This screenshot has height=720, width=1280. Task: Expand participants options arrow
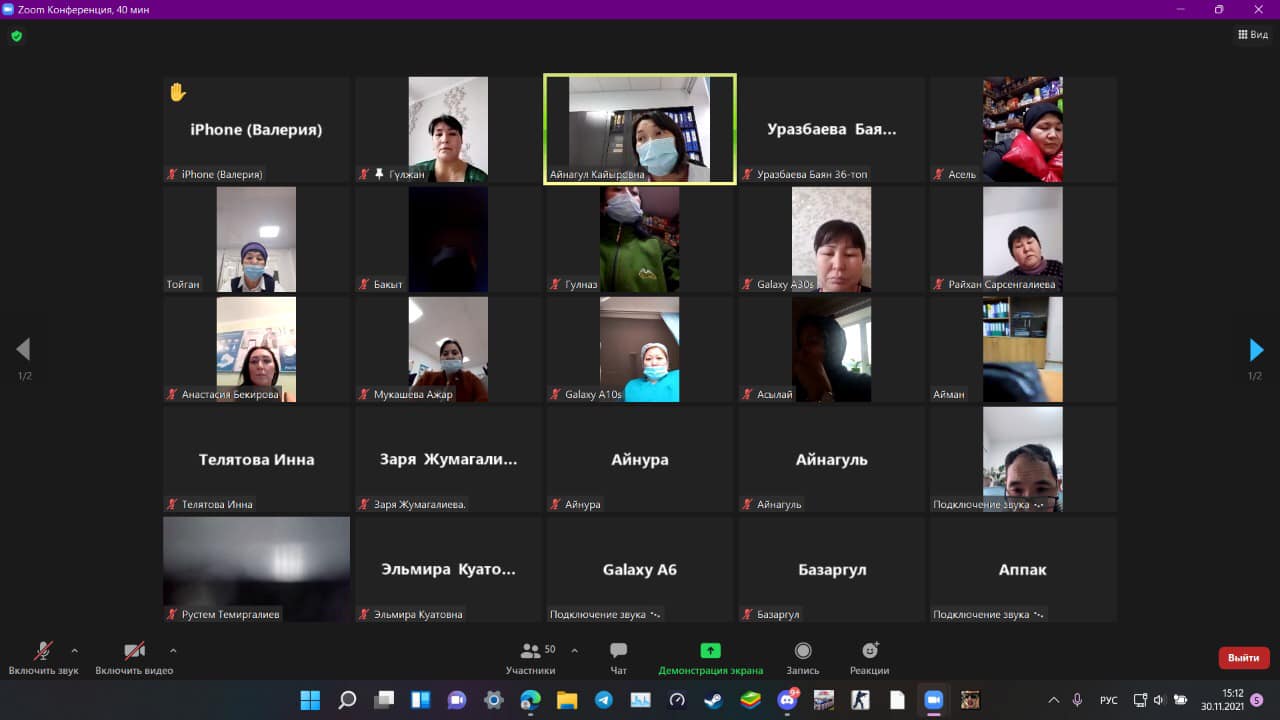tap(574, 650)
